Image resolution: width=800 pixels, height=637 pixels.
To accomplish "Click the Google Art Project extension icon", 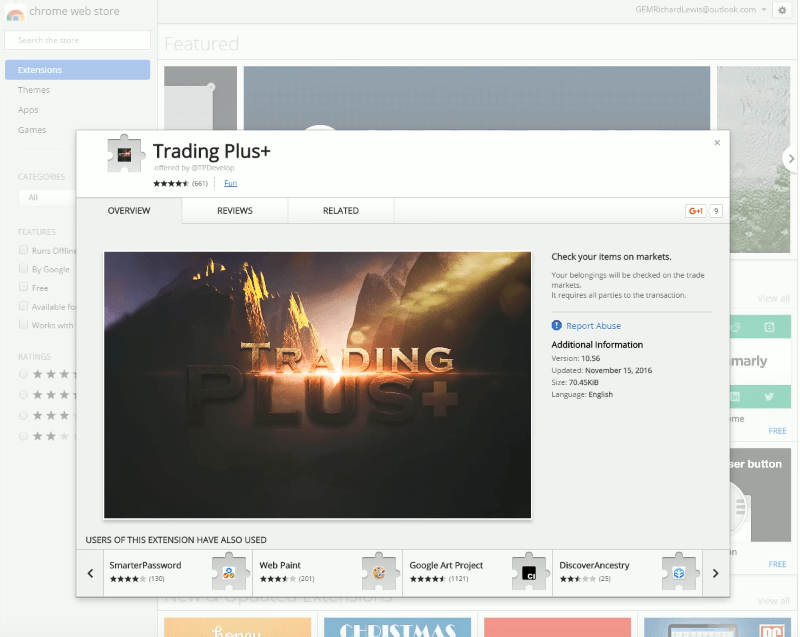I will [x=529, y=572].
